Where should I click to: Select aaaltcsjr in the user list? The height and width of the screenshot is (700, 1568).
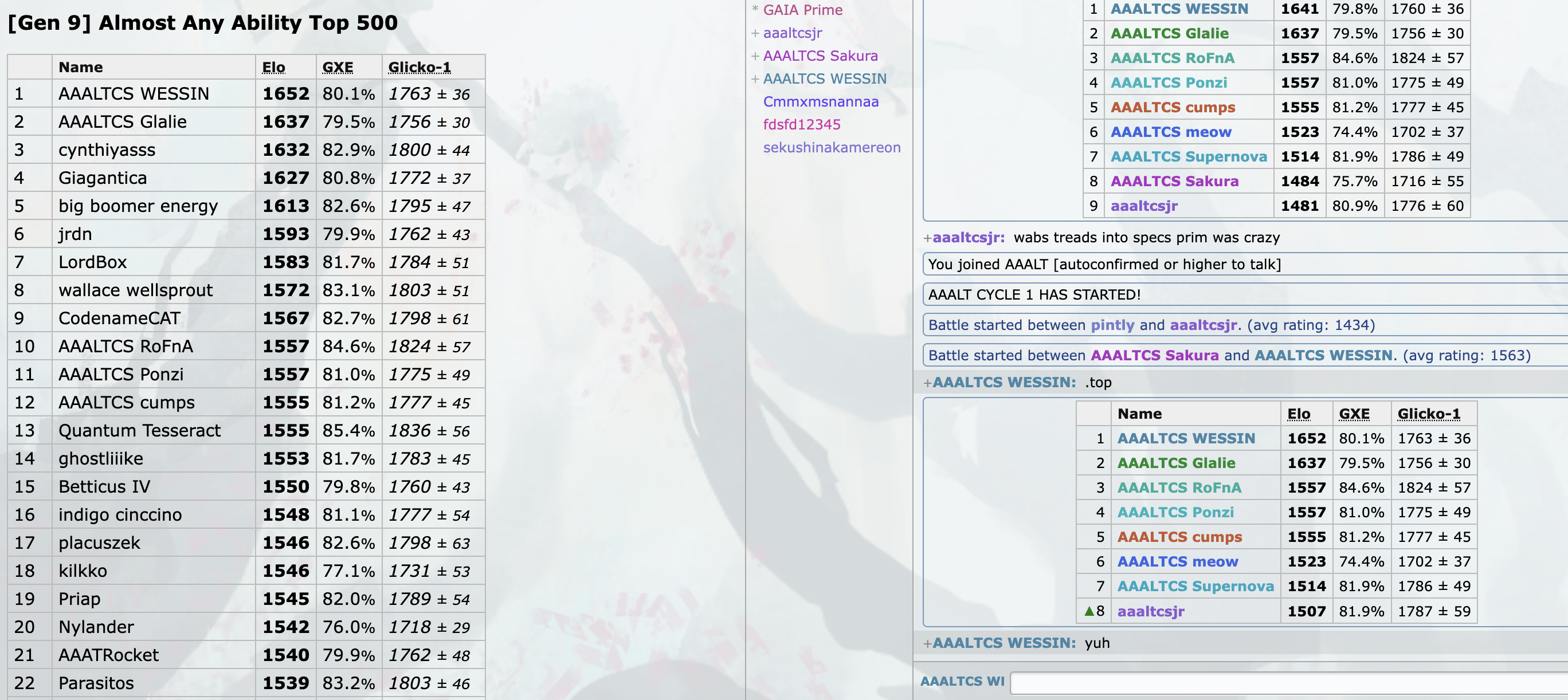tap(792, 33)
